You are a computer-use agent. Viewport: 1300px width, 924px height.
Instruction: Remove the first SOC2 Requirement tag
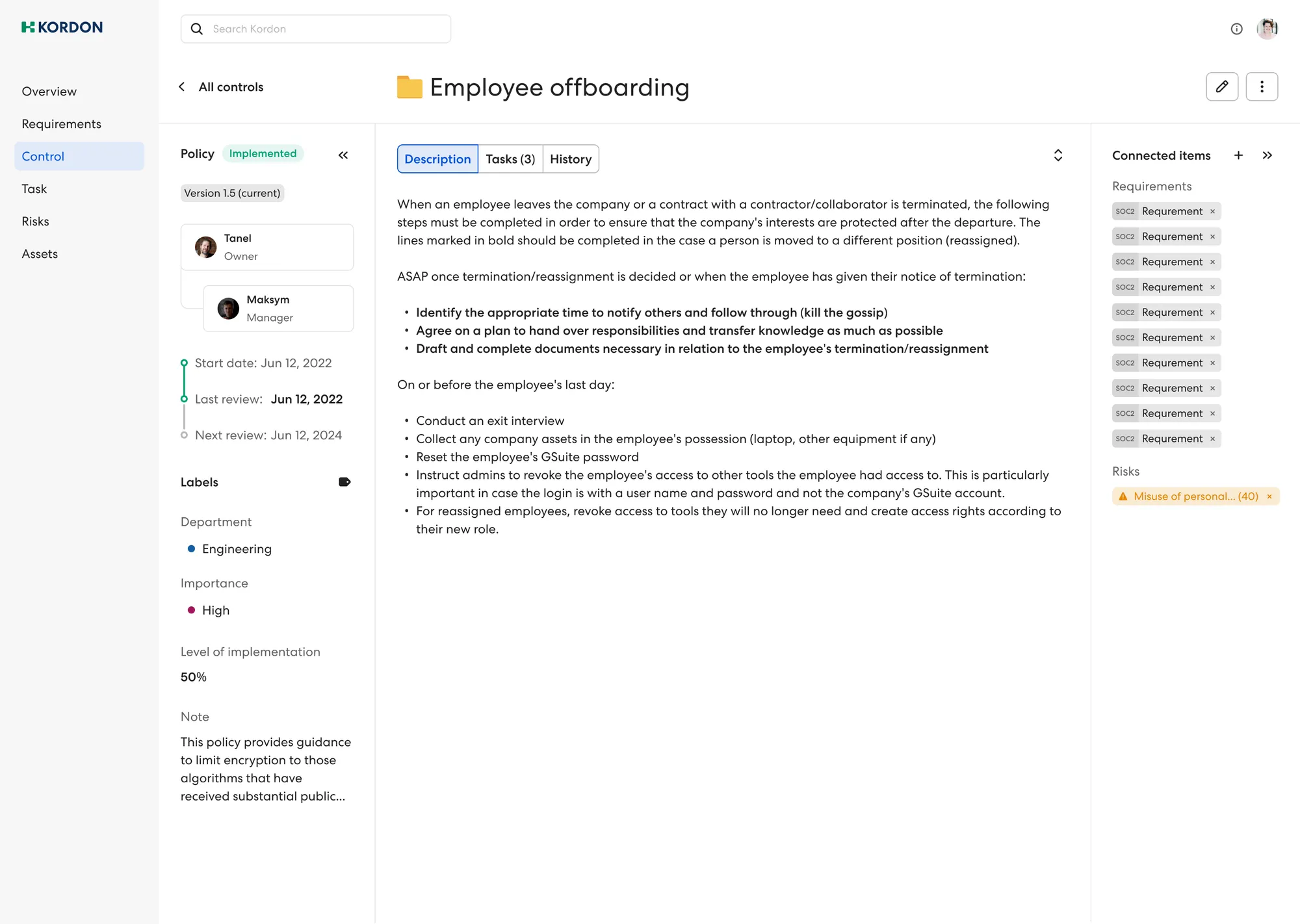(x=1212, y=211)
